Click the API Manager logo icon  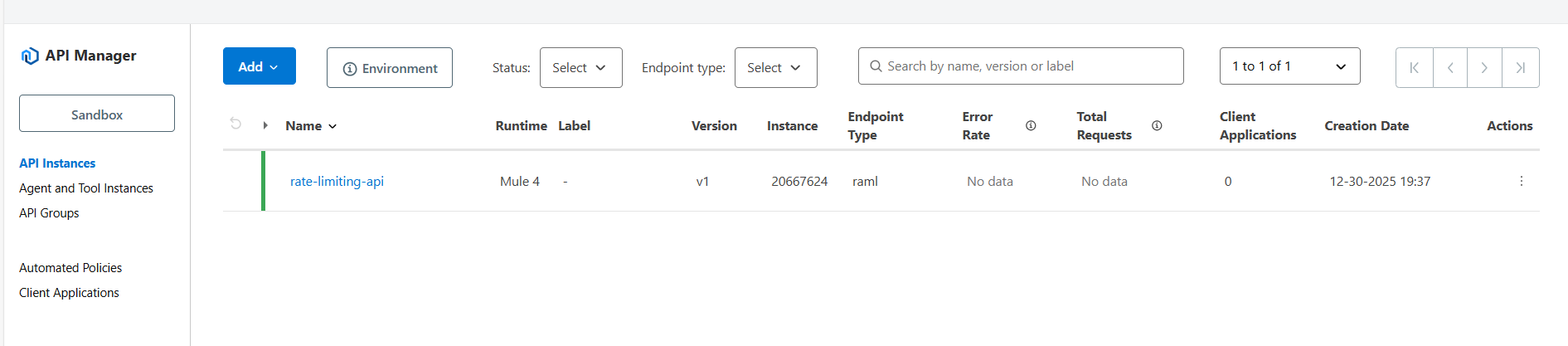[30, 56]
